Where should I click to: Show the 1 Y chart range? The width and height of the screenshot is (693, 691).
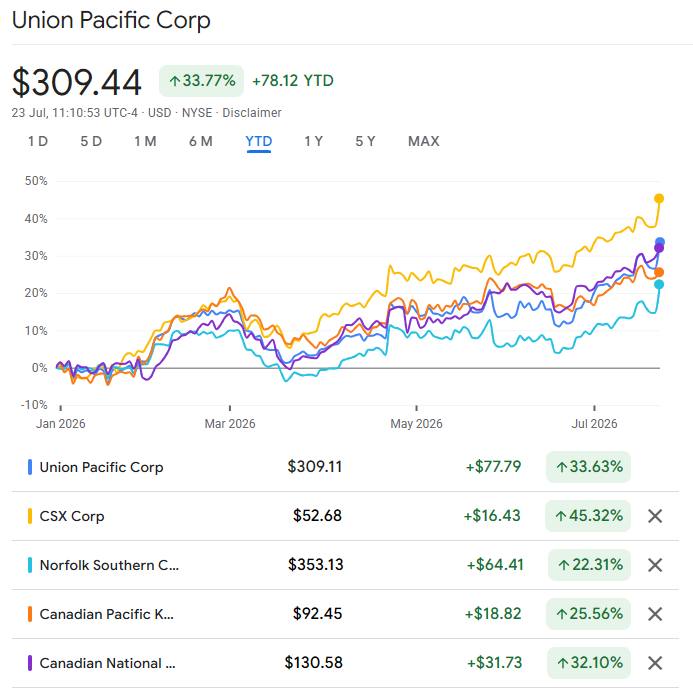[x=313, y=141]
